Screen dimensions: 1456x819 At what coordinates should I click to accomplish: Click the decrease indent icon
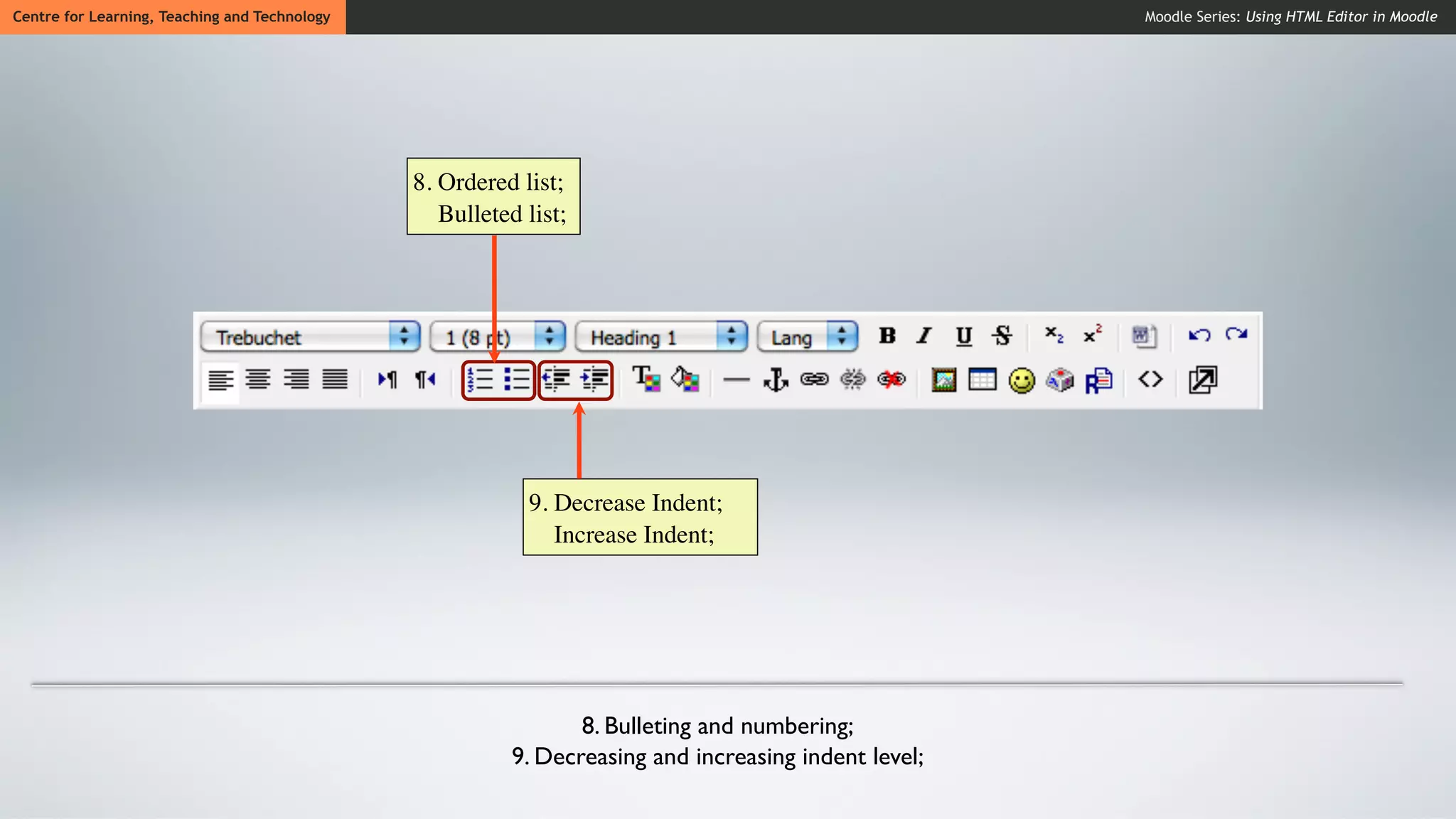point(556,380)
